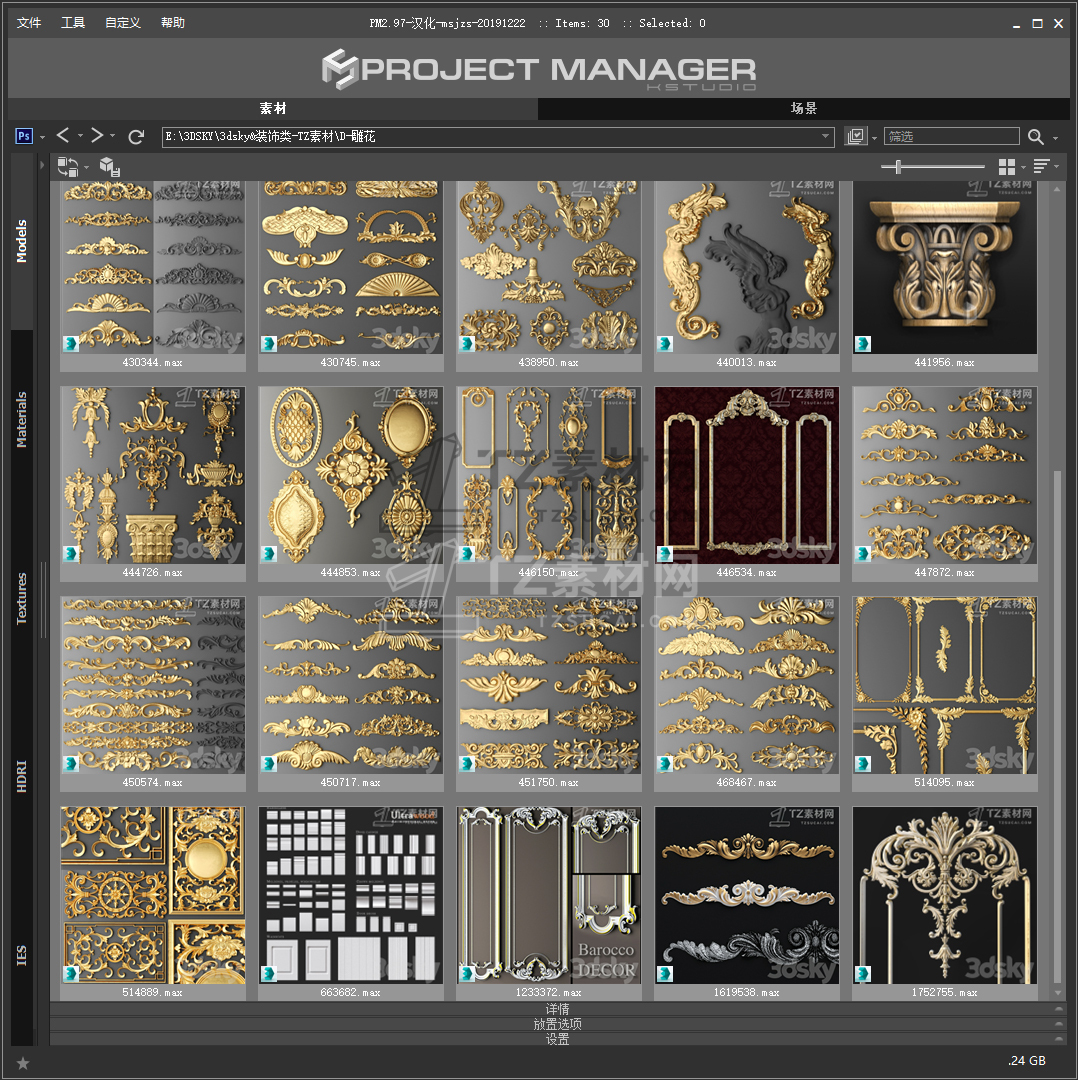Adjust the thumbnail size slider
This screenshot has height=1080, width=1078.
[x=898, y=167]
